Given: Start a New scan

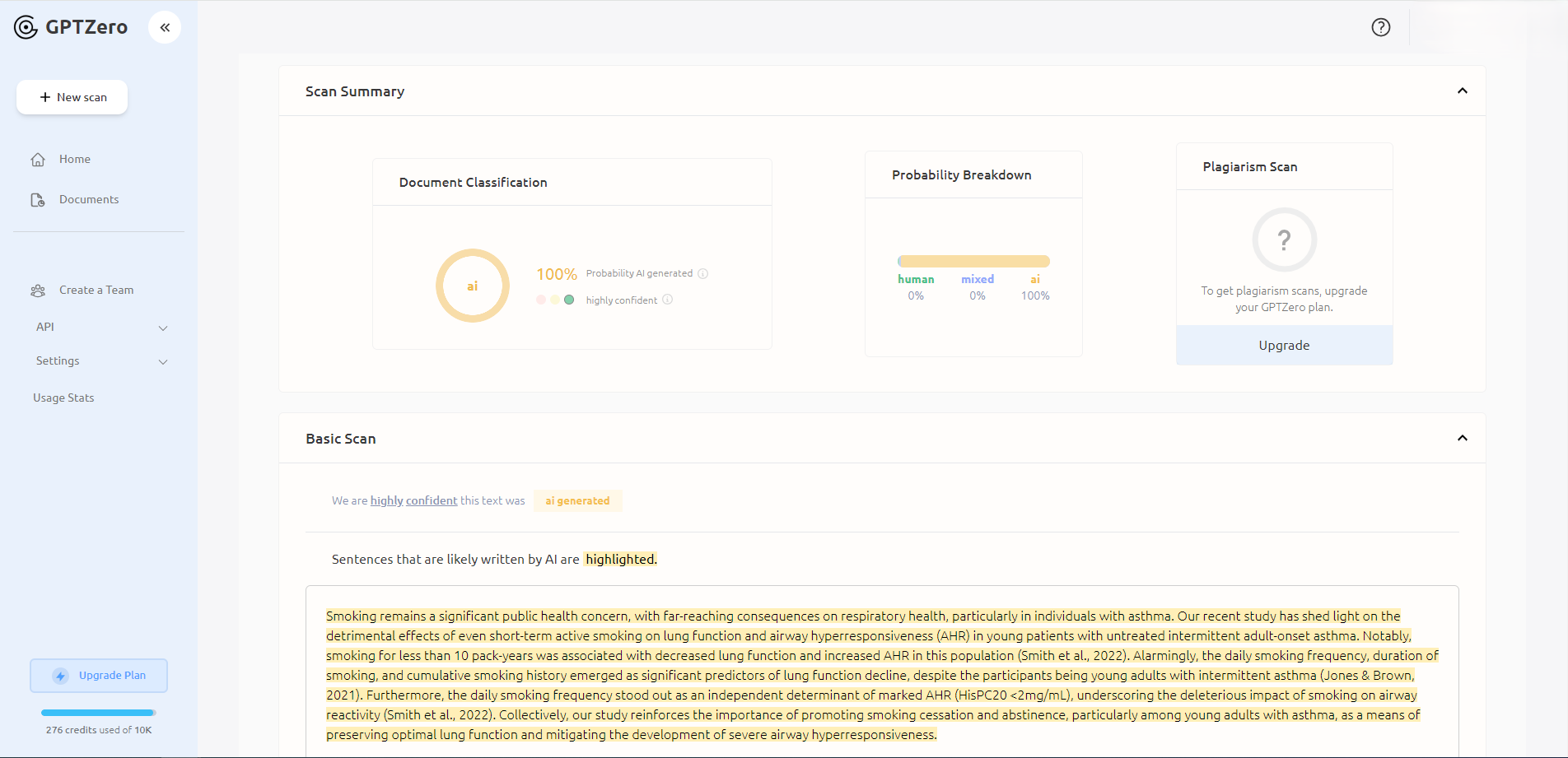Looking at the screenshot, I should 72,97.
